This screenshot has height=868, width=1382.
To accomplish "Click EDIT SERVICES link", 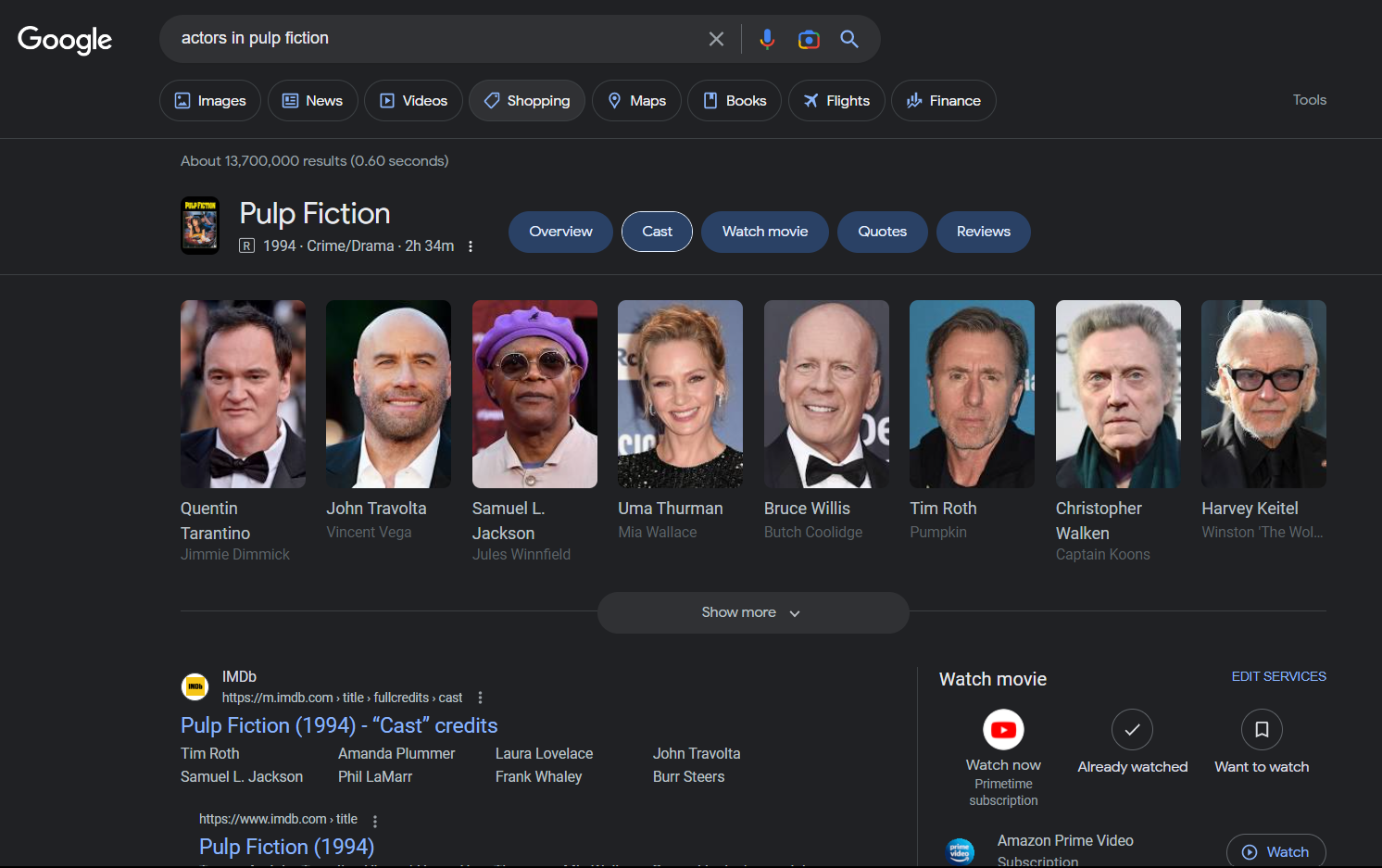I will pos(1278,676).
